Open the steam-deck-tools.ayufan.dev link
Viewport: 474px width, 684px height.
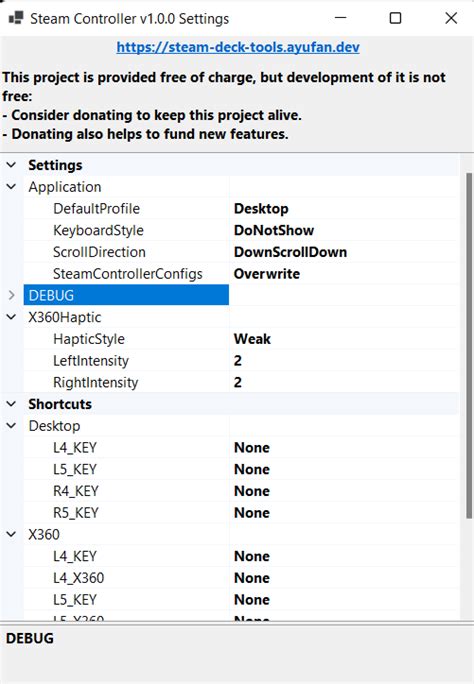coord(238,47)
